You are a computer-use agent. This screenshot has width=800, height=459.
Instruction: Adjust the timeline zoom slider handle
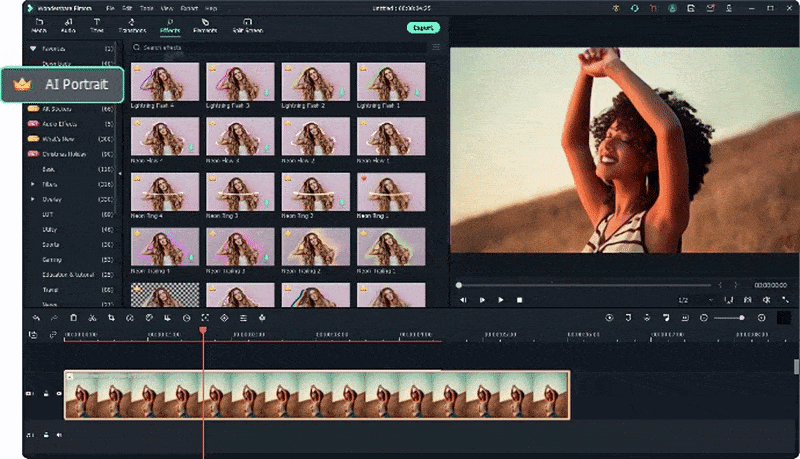coord(741,318)
